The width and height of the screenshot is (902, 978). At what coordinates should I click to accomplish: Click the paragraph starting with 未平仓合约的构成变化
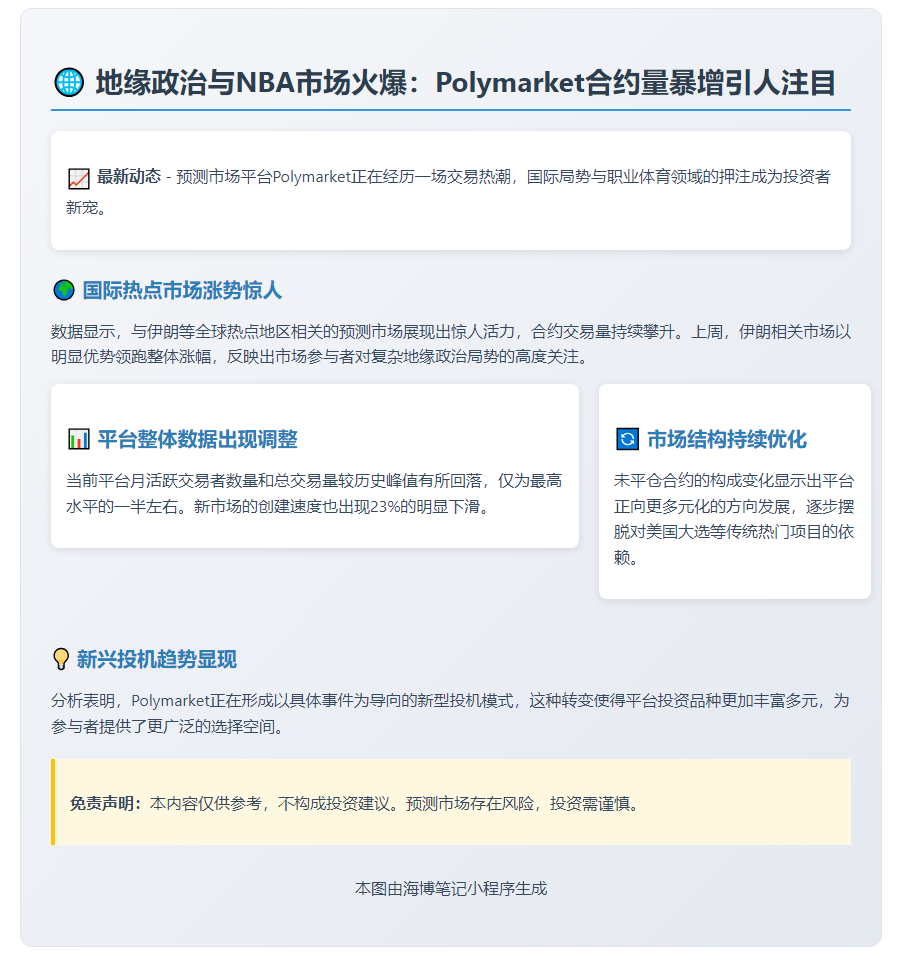click(734, 519)
